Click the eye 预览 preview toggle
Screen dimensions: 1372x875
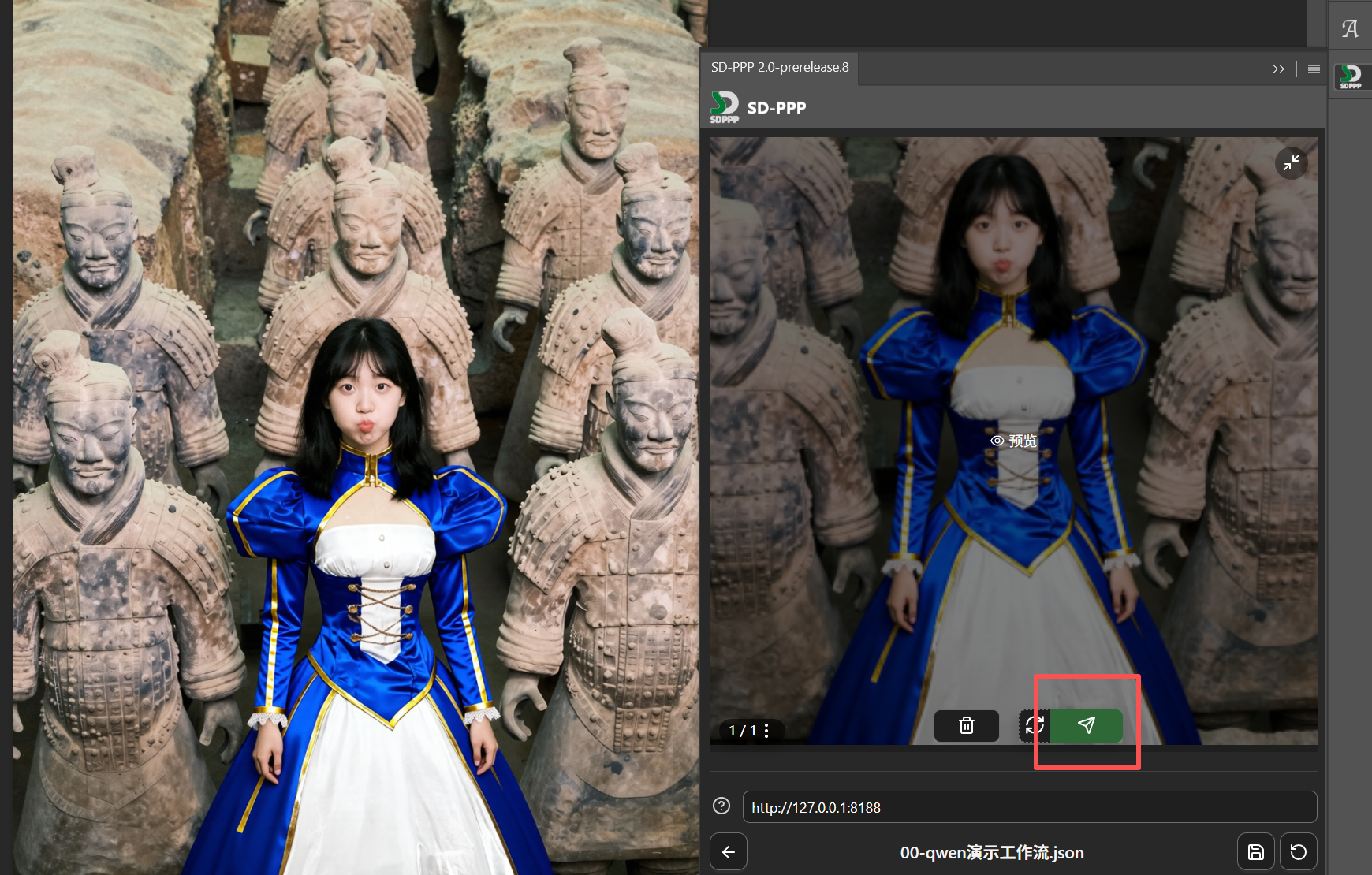(x=1013, y=441)
